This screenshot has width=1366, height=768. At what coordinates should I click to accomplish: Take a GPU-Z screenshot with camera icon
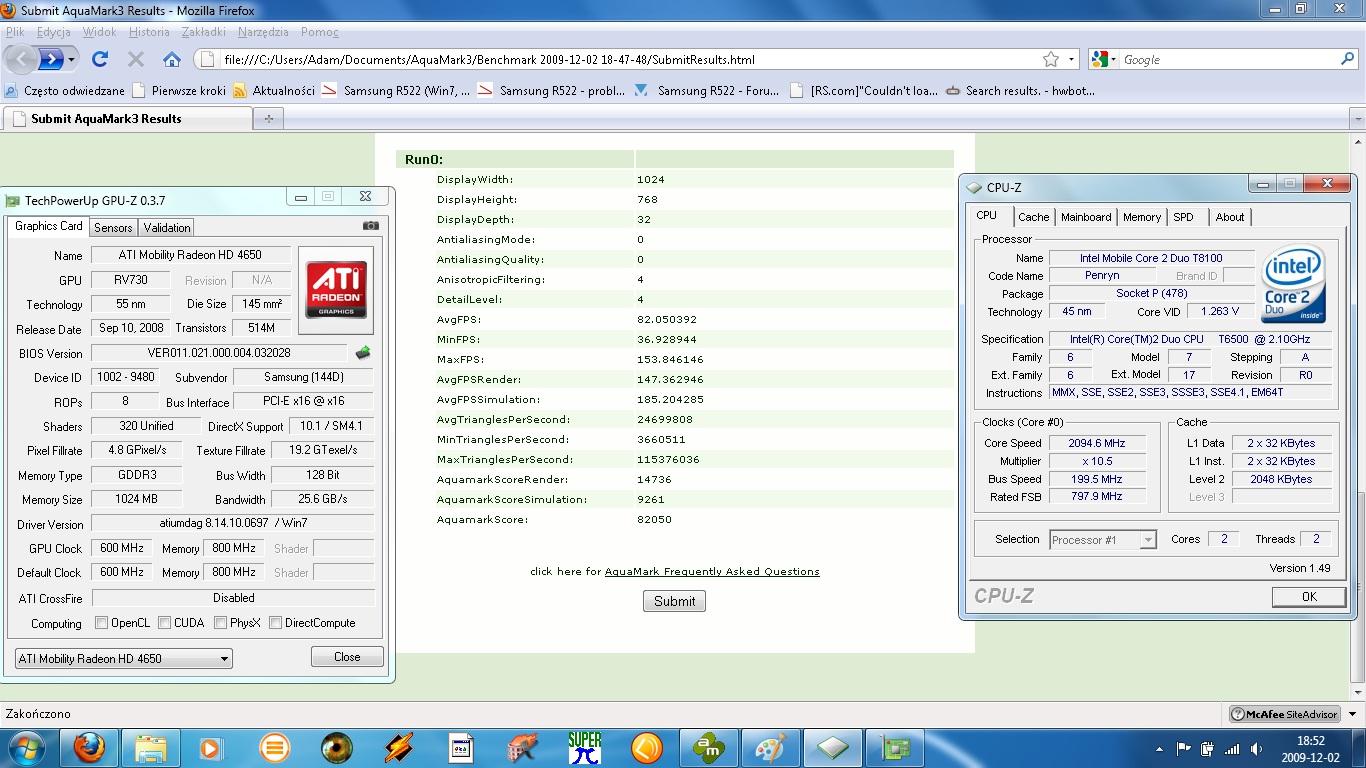click(x=370, y=227)
